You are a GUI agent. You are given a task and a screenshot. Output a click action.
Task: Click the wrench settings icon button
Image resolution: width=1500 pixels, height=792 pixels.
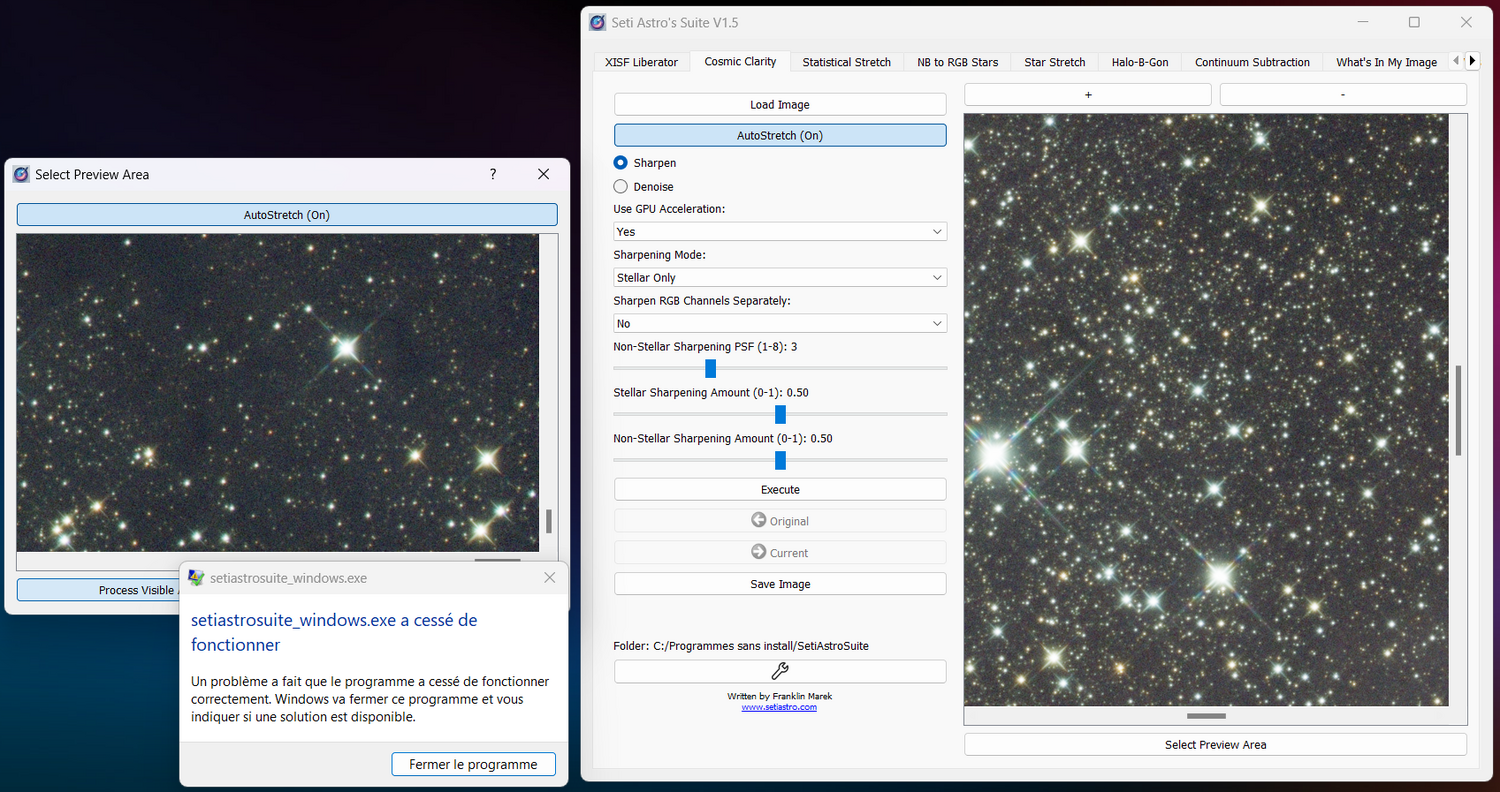tap(780, 671)
